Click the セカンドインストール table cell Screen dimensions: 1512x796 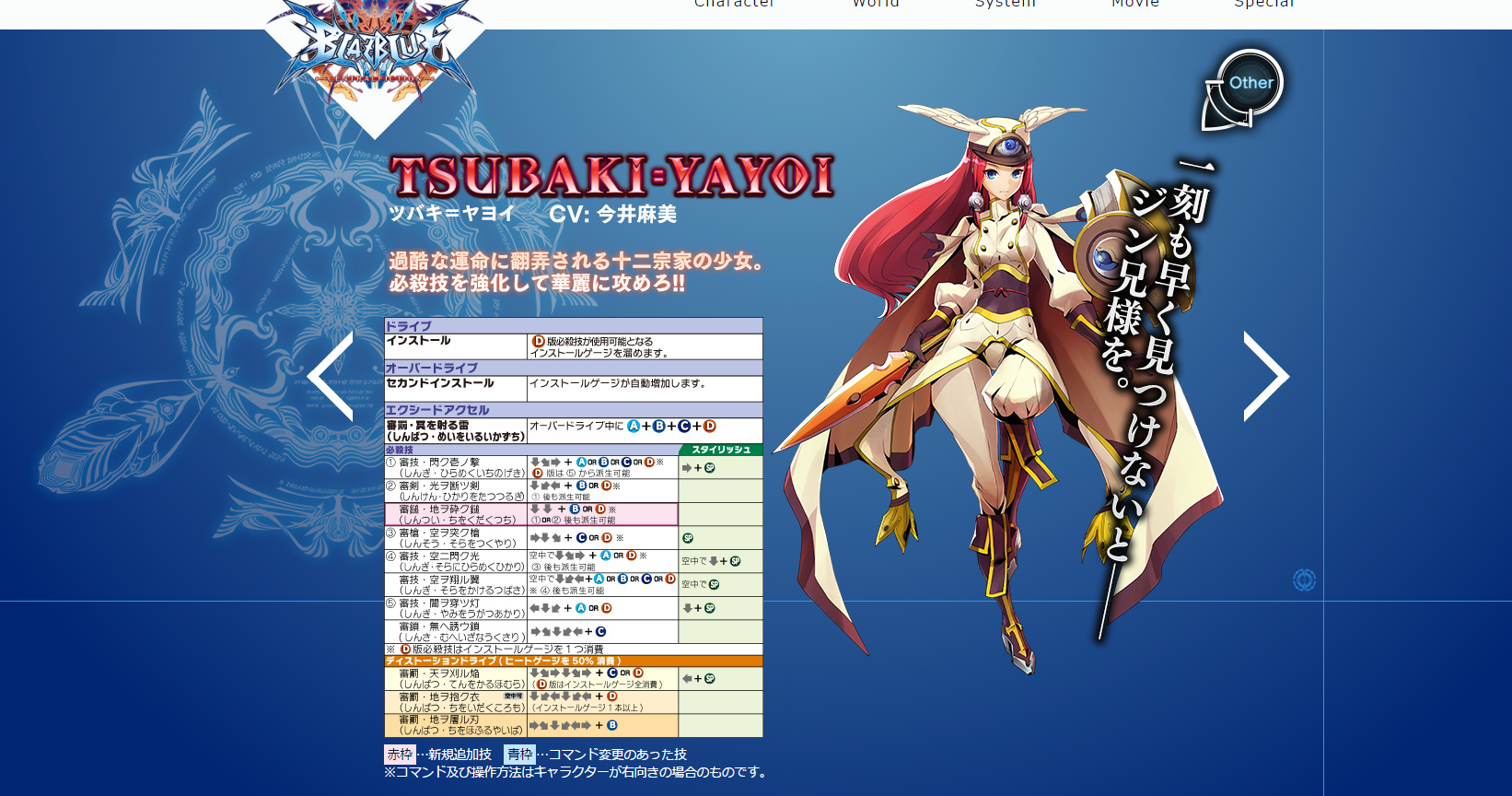456,388
